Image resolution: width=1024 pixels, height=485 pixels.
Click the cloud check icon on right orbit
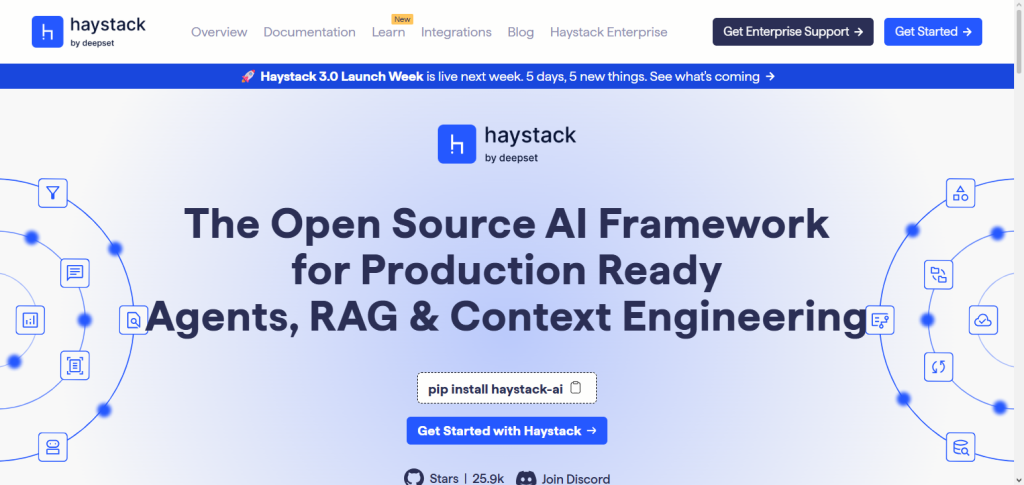point(983,320)
